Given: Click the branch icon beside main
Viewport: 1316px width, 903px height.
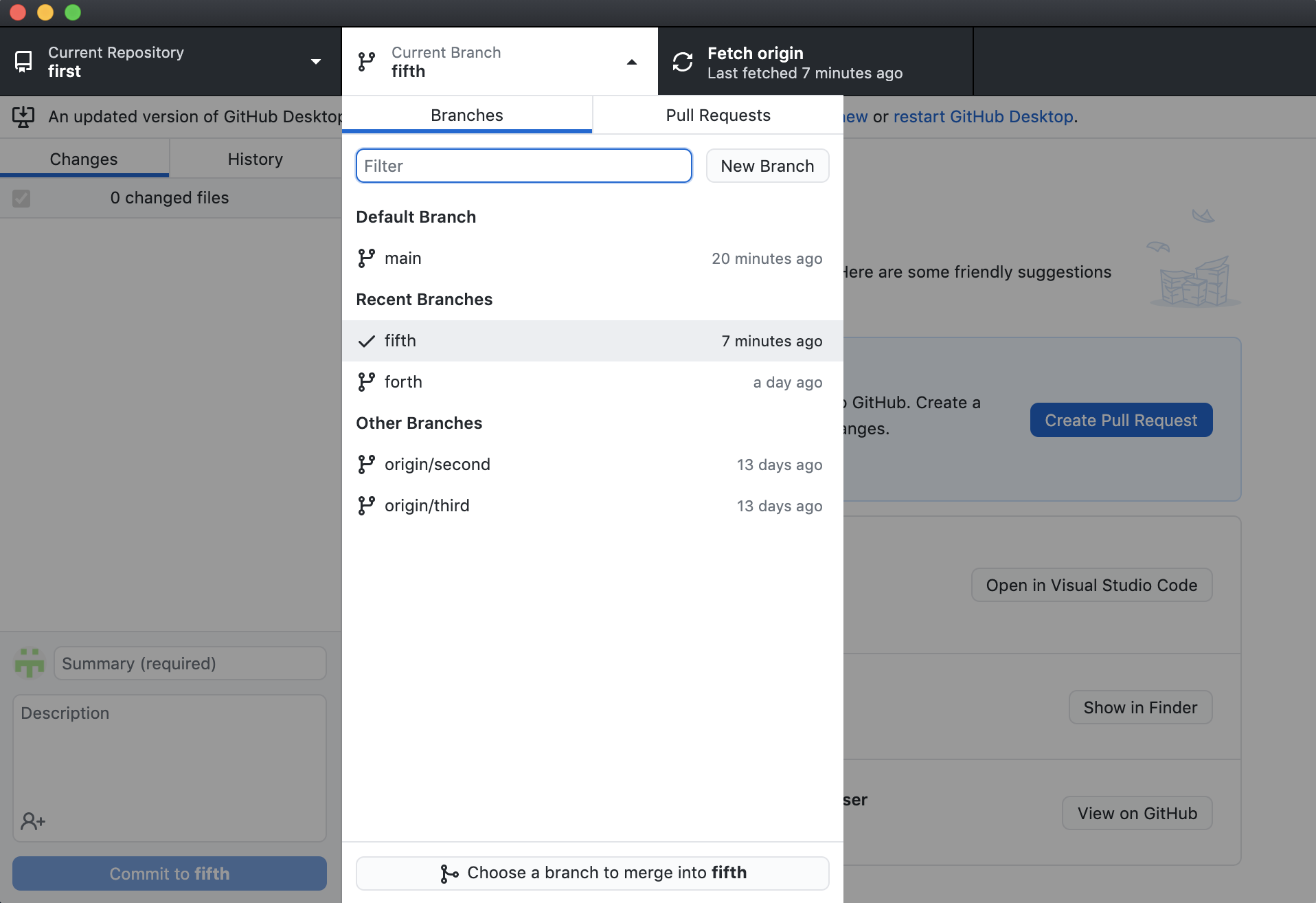Looking at the screenshot, I should pyautogui.click(x=367, y=258).
